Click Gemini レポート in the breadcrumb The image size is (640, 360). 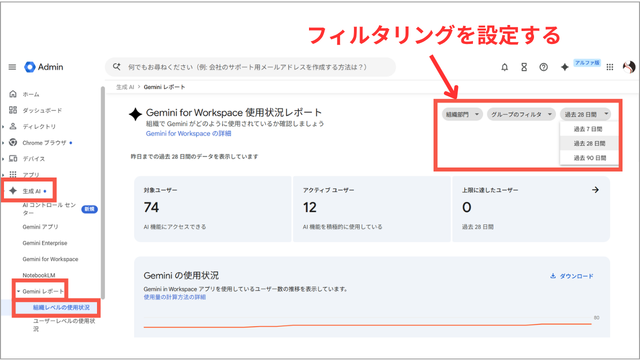[164, 87]
